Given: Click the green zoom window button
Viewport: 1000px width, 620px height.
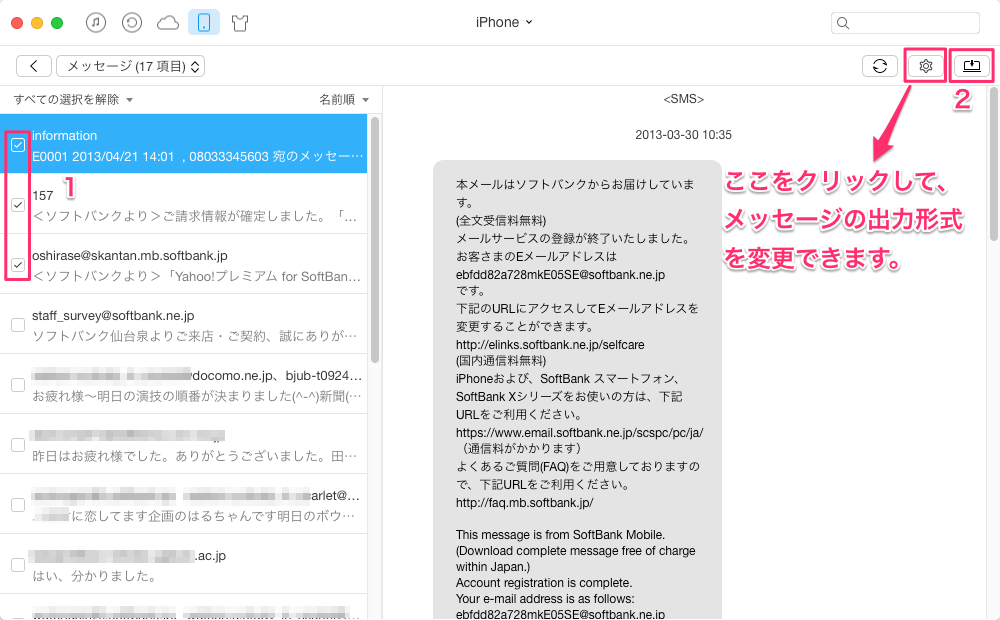Looking at the screenshot, I should pyautogui.click(x=57, y=23).
